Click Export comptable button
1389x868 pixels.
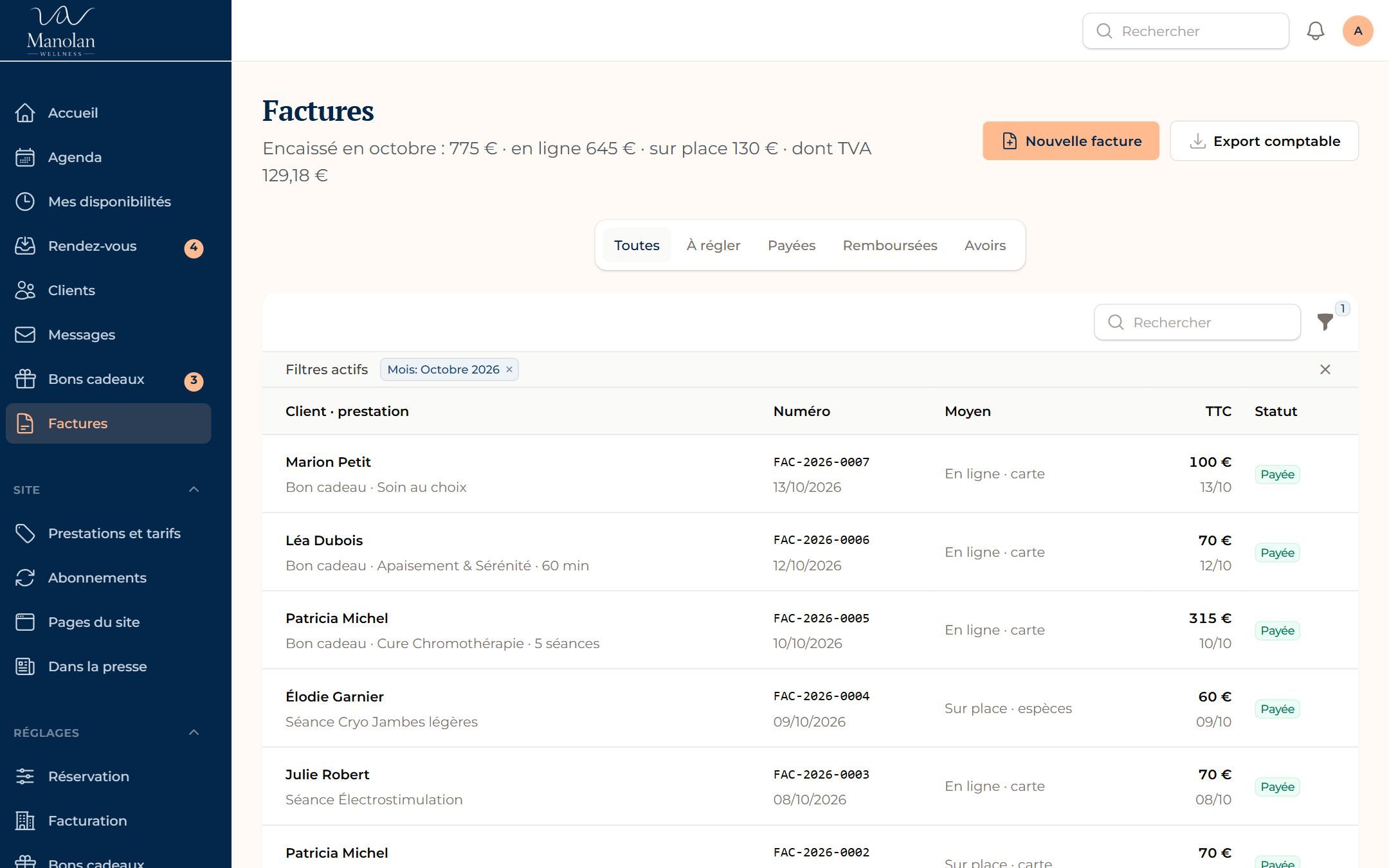click(1264, 141)
